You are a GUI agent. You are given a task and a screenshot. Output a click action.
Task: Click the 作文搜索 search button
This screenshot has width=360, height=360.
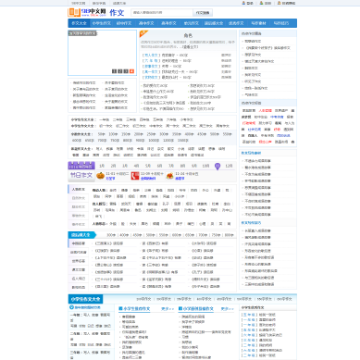point(203,13)
